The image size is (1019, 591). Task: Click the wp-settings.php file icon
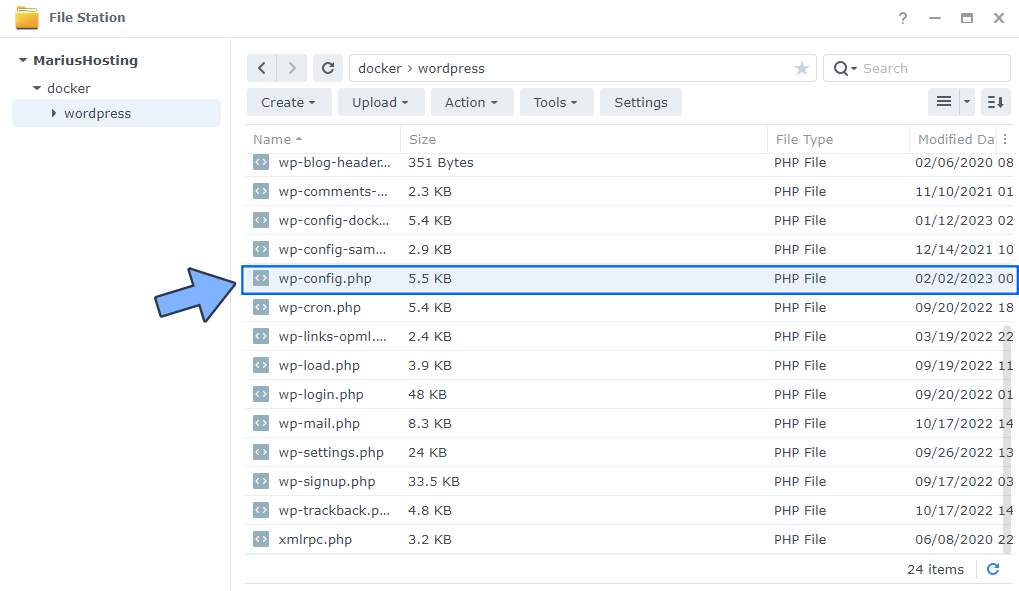pos(261,452)
